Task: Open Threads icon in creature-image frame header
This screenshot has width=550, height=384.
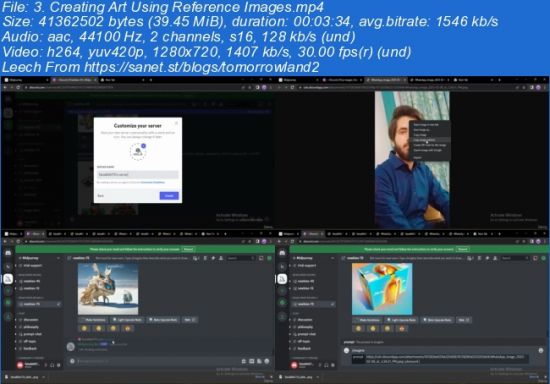Action: [x=196, y=258]
